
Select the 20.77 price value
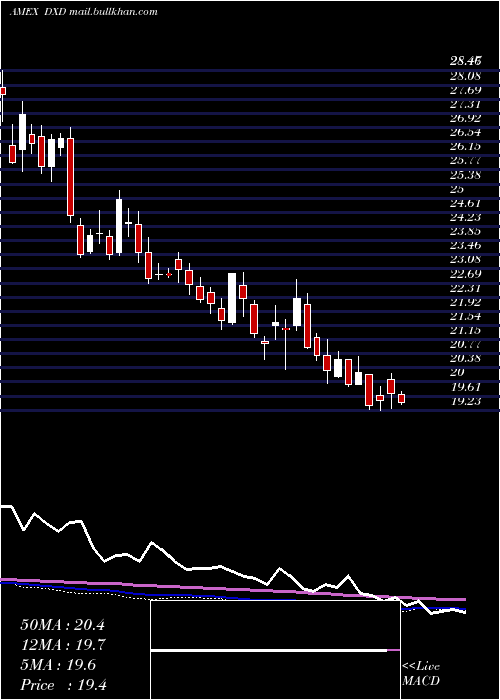coord(465,344)
